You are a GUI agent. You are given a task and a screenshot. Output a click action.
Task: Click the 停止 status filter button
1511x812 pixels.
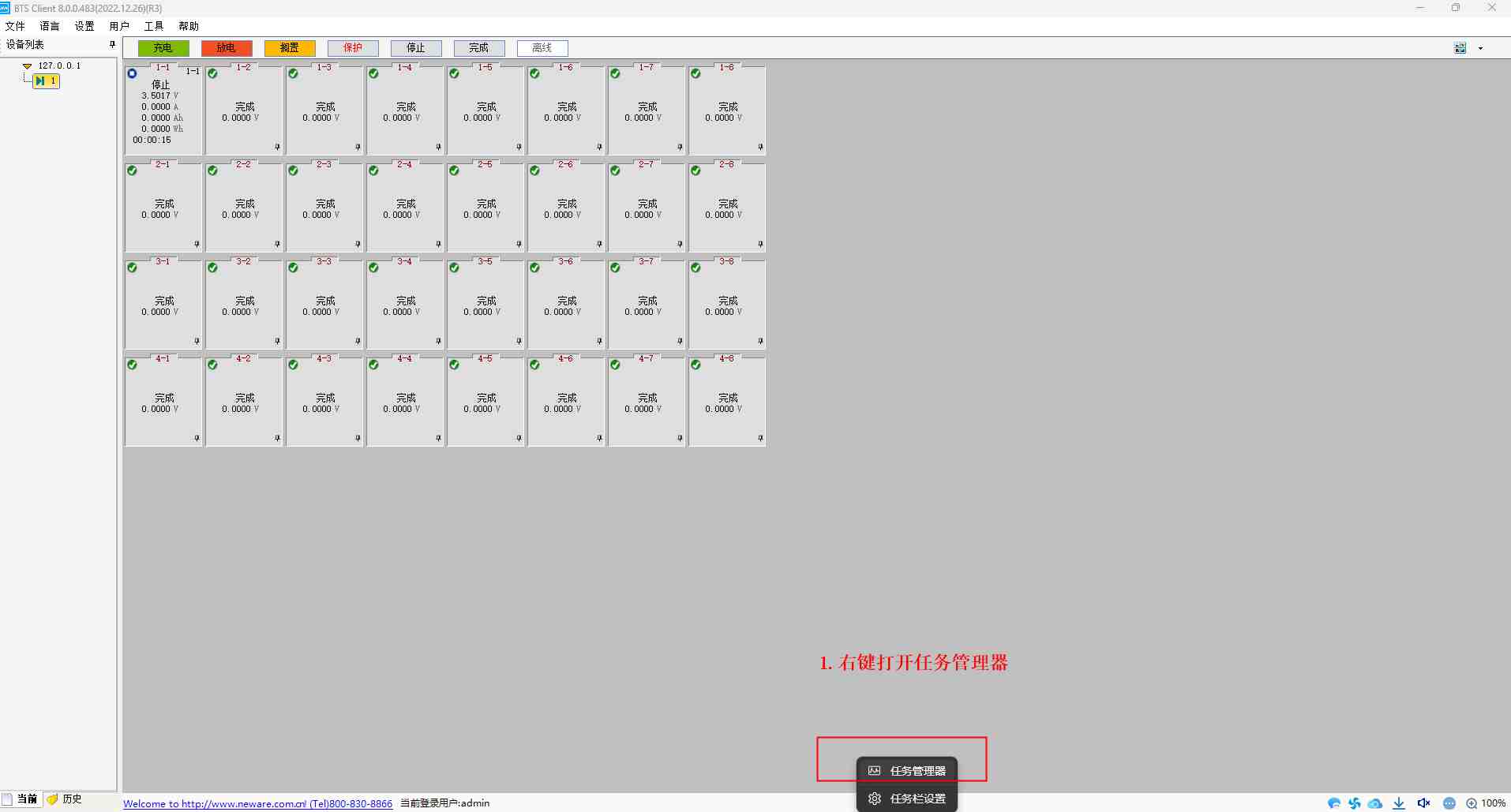(416, 48)
